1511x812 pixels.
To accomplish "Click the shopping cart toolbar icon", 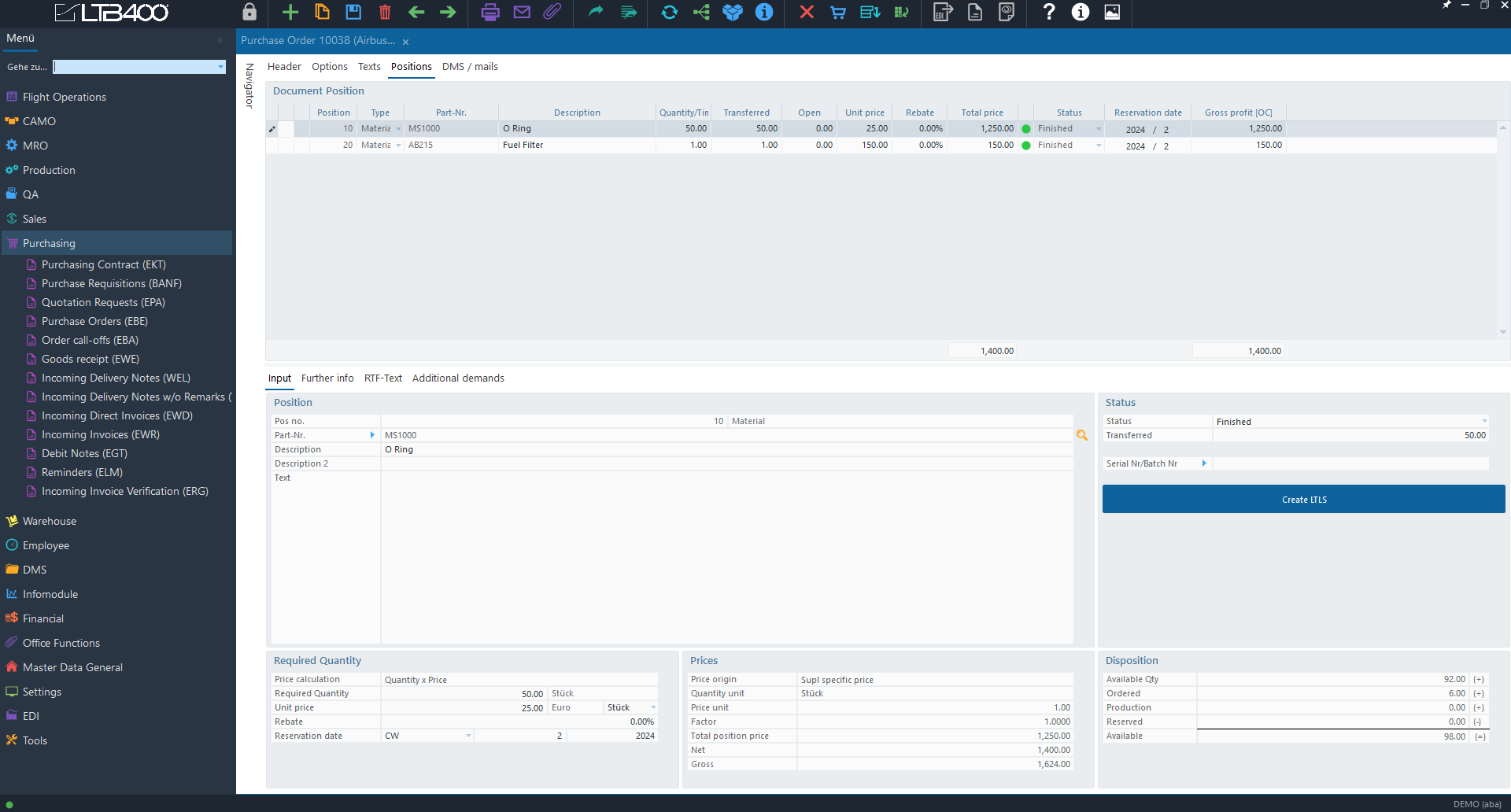I will 838,12.
